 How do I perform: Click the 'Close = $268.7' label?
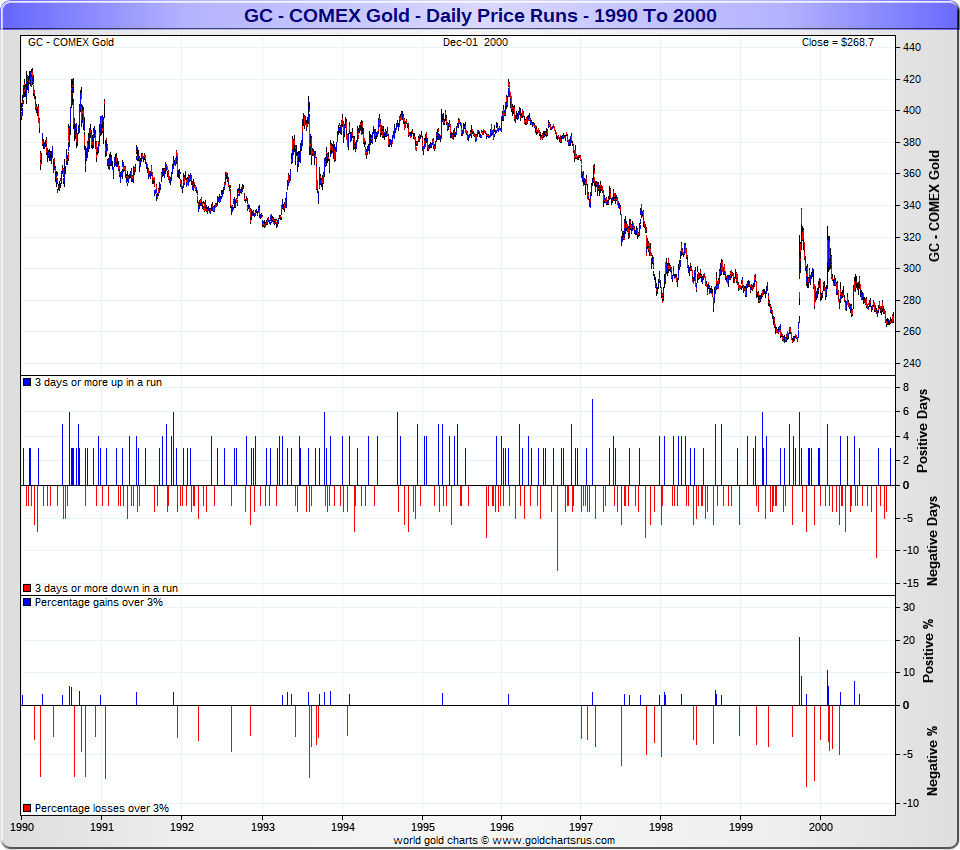tap(838, 42)
